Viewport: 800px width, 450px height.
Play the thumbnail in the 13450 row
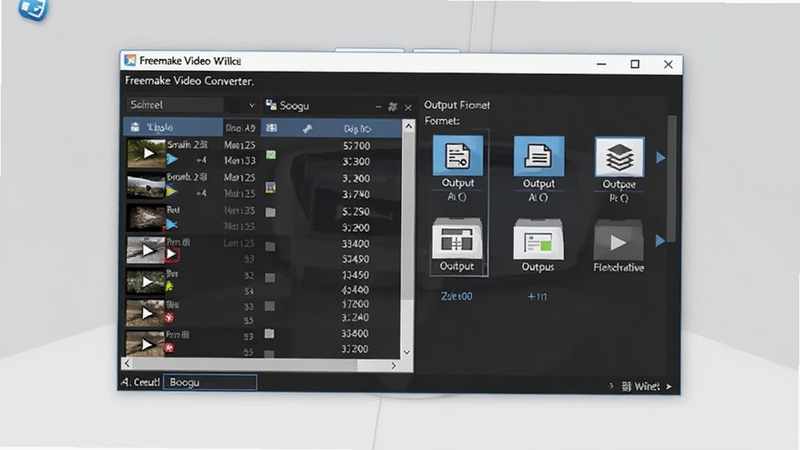(x=146, y=282)
